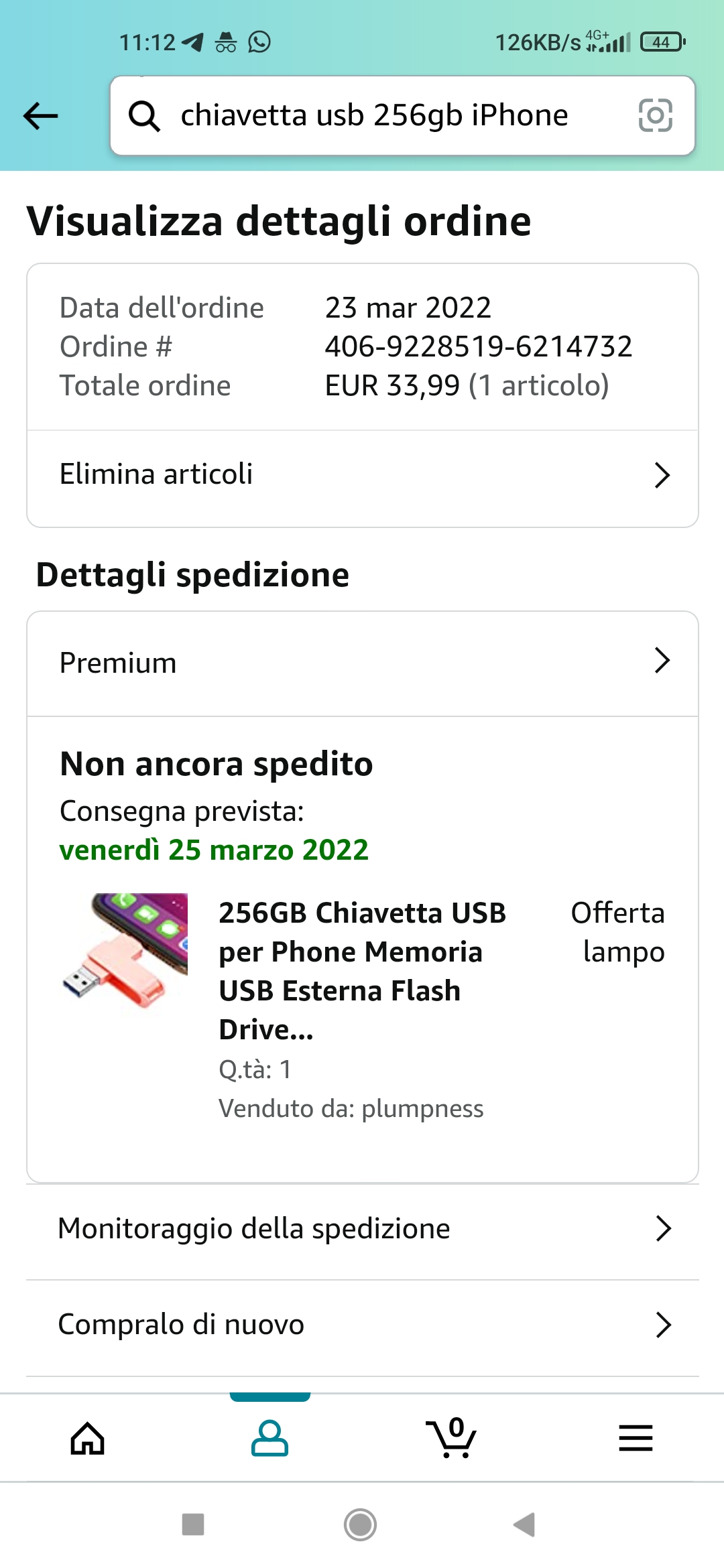Expand Compralo di nuovo chevron
The width and height of the screenshot is (724, 1568).
(663, 1325)
